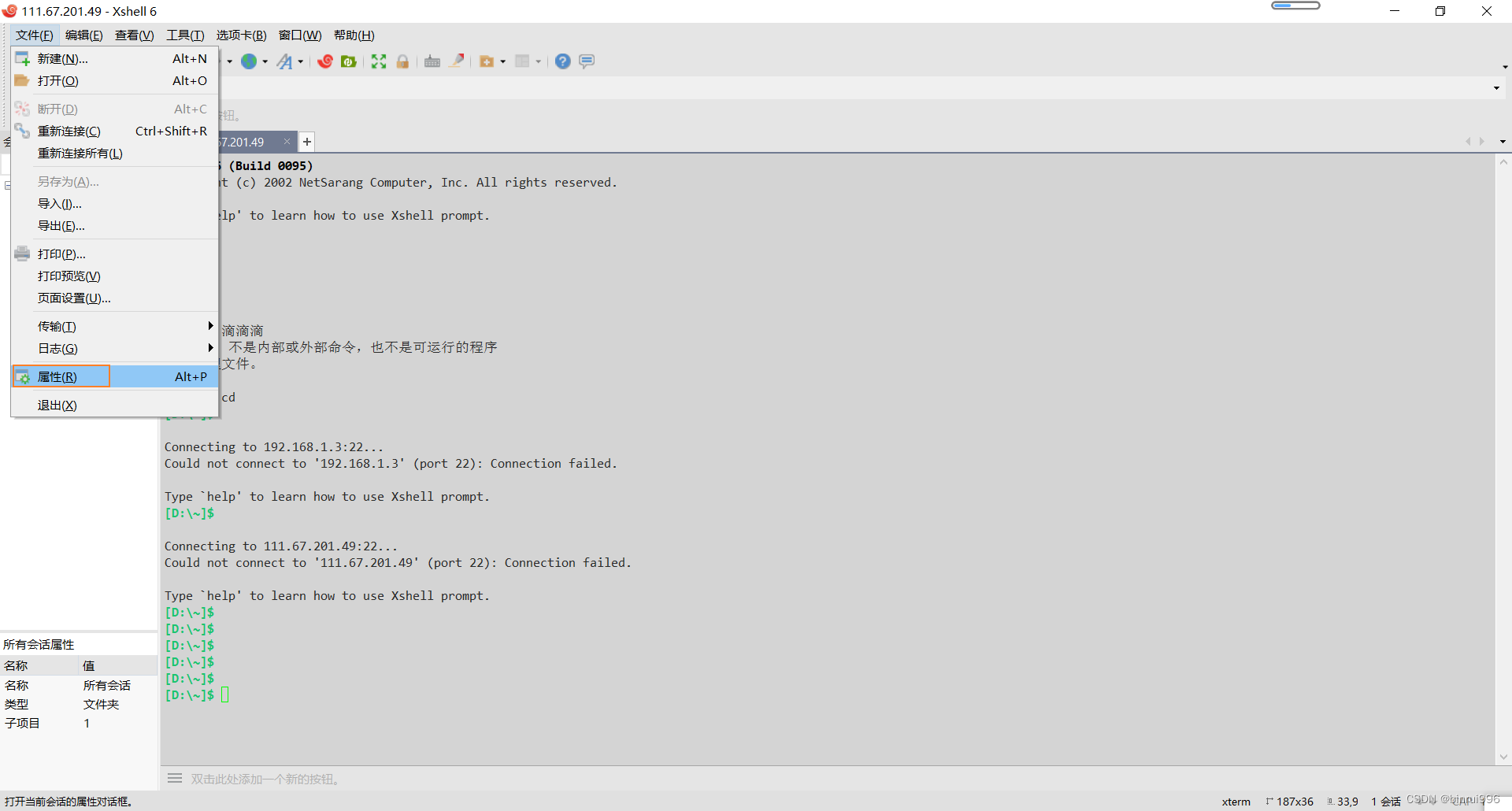This screenshot has width=1512, height=811.
Task: Expand the font dropdown arrow
Action: click(301, 61)
